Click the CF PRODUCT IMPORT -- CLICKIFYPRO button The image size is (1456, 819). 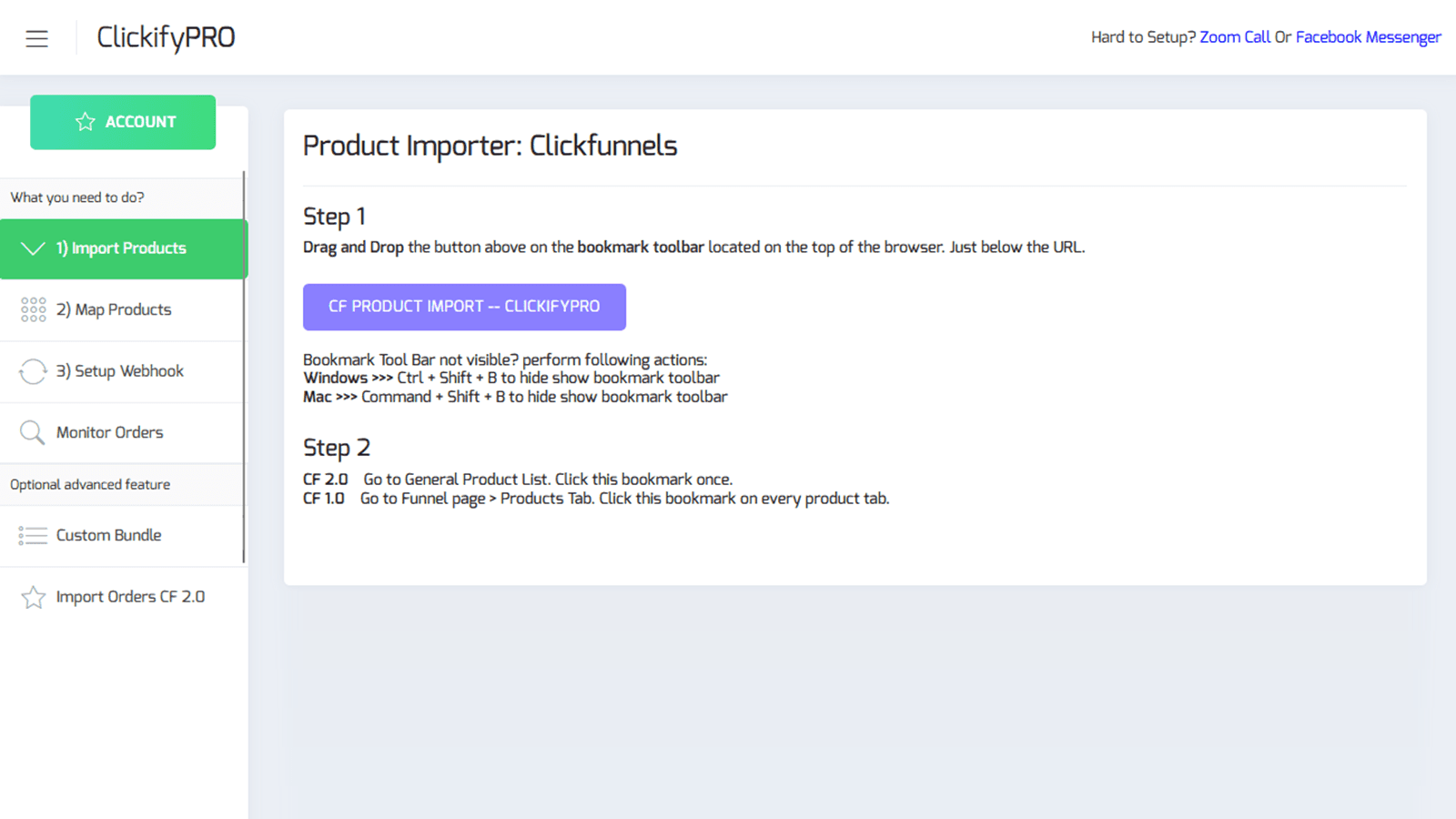464,307
